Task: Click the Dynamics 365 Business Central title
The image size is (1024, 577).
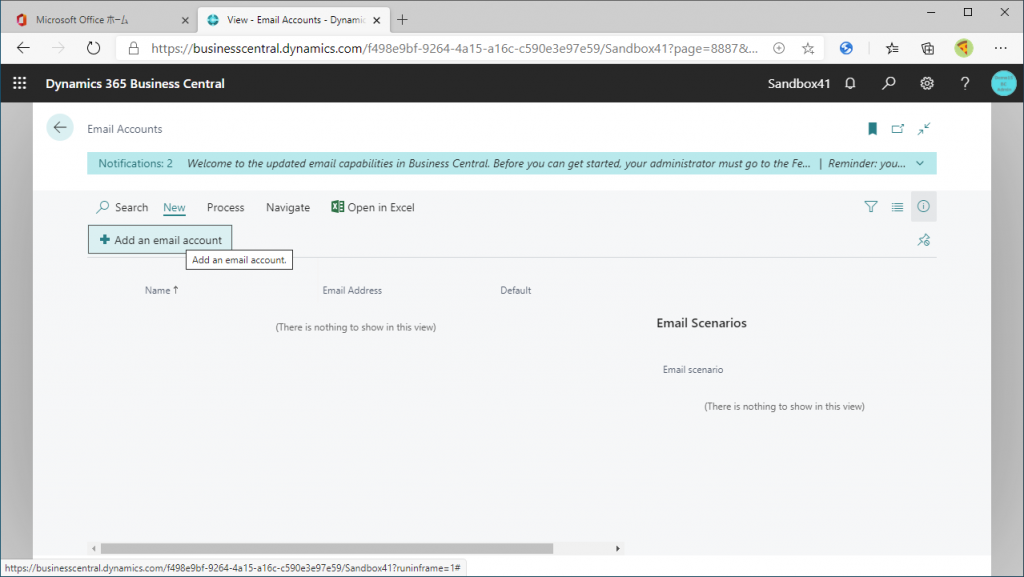Action: tap(135, 84)
